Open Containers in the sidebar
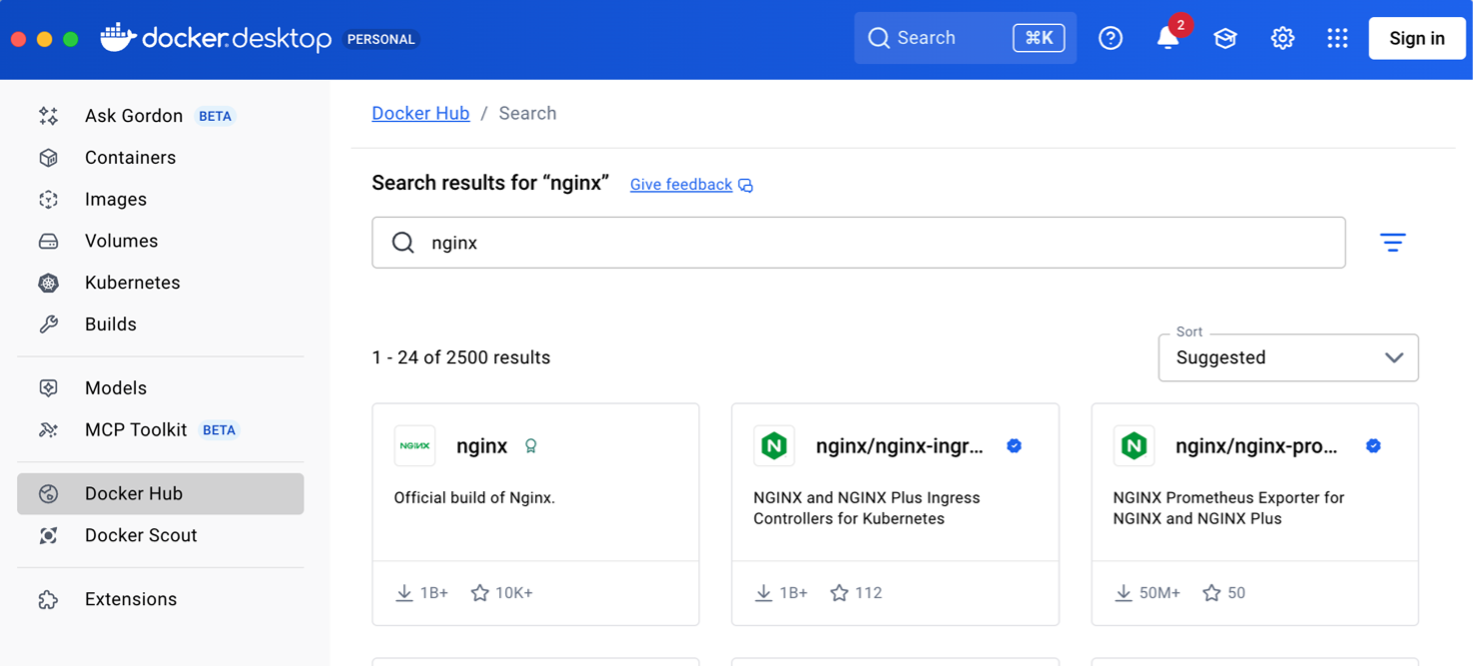The width and height of the screenshot is (1475, 669). pos(130,158)
